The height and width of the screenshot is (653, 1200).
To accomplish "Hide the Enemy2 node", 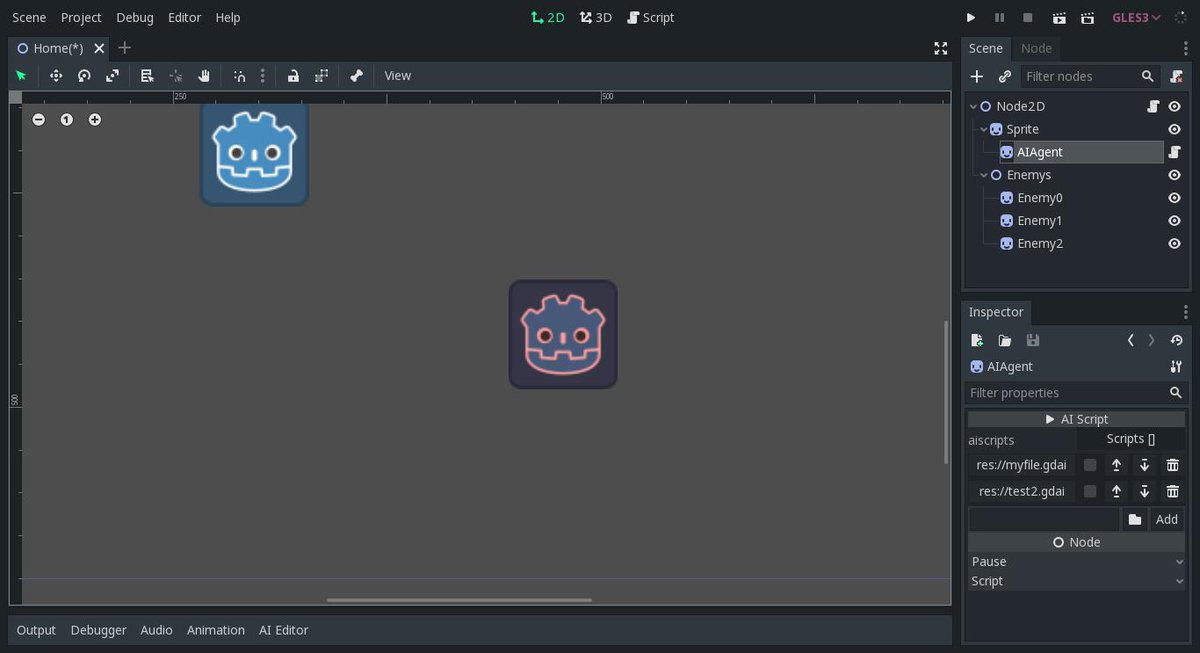I will point(1175,244).
